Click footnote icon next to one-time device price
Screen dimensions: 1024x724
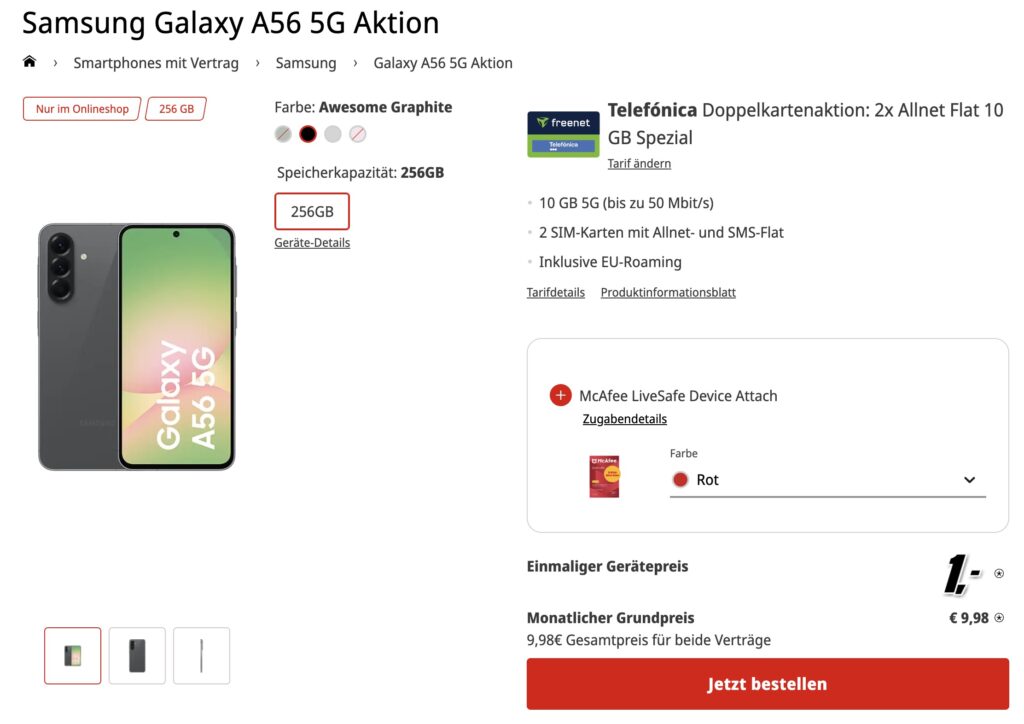pyautogui.click(x=998, y=574)
